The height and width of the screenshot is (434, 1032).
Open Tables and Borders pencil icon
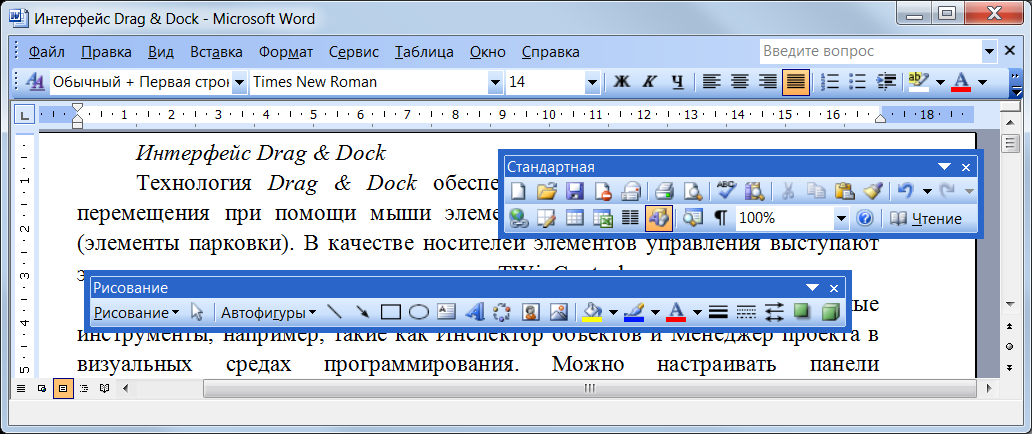click(546, 218)
